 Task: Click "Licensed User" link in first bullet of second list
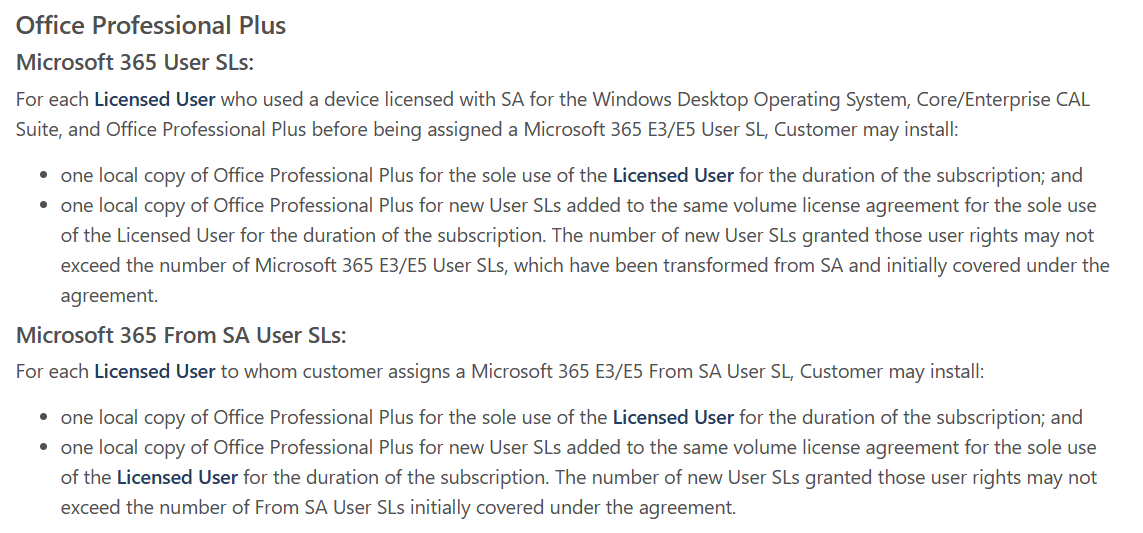(x=673, y=417)
